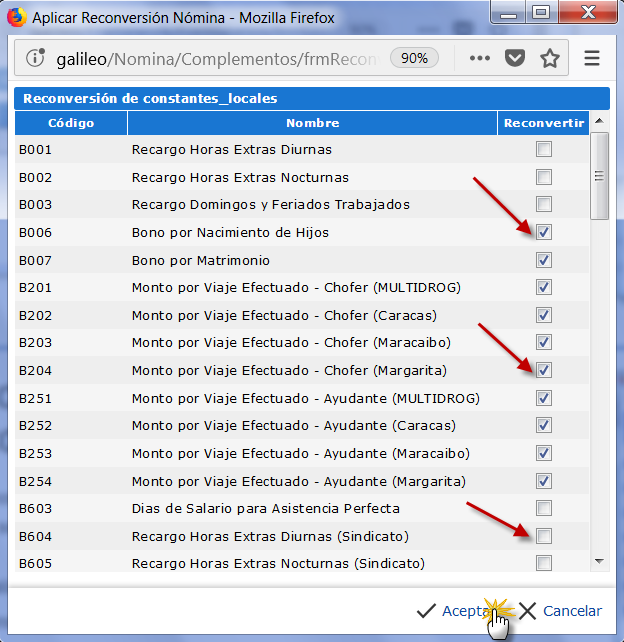This screenshot has width=624, height=642.
Task: Check Reconvertir for B605 Horas Extras Nocturnas (Sindicato)
Action: point(544,563)
